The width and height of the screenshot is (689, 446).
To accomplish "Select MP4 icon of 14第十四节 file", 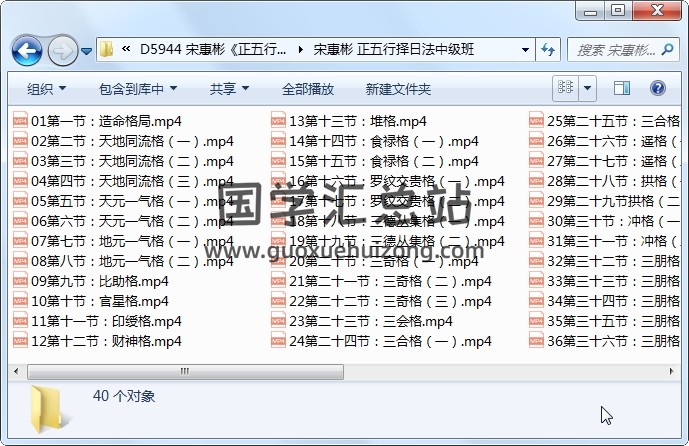I will tap(278, 141).
